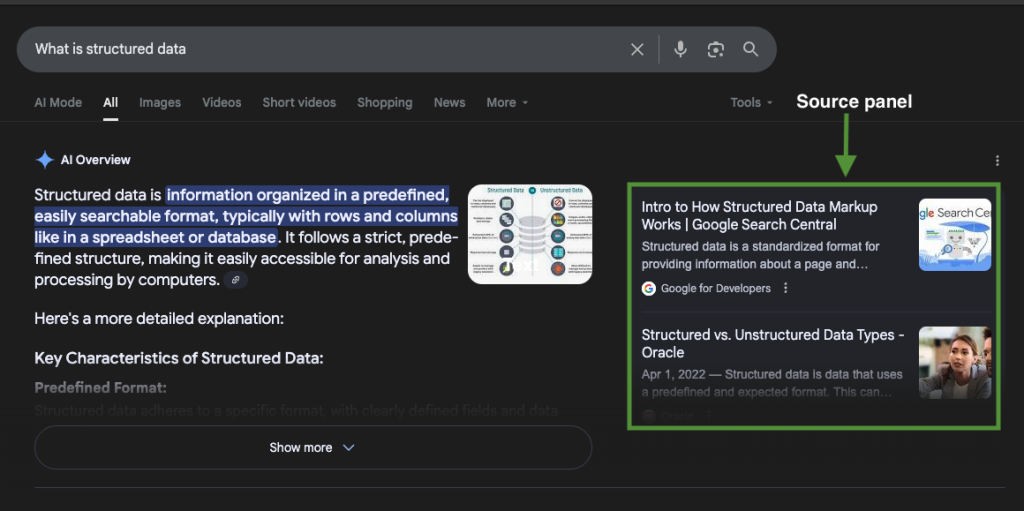Open Google for Developers source options dots
1024x511 pixels.
coord(785,288)
